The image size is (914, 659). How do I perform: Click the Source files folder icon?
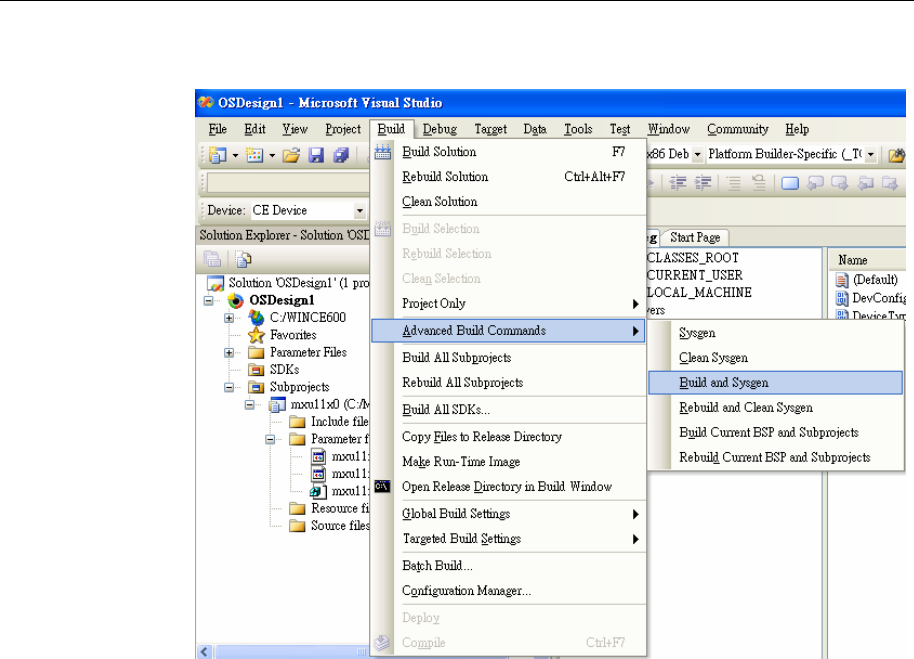(x=298, y=526)
